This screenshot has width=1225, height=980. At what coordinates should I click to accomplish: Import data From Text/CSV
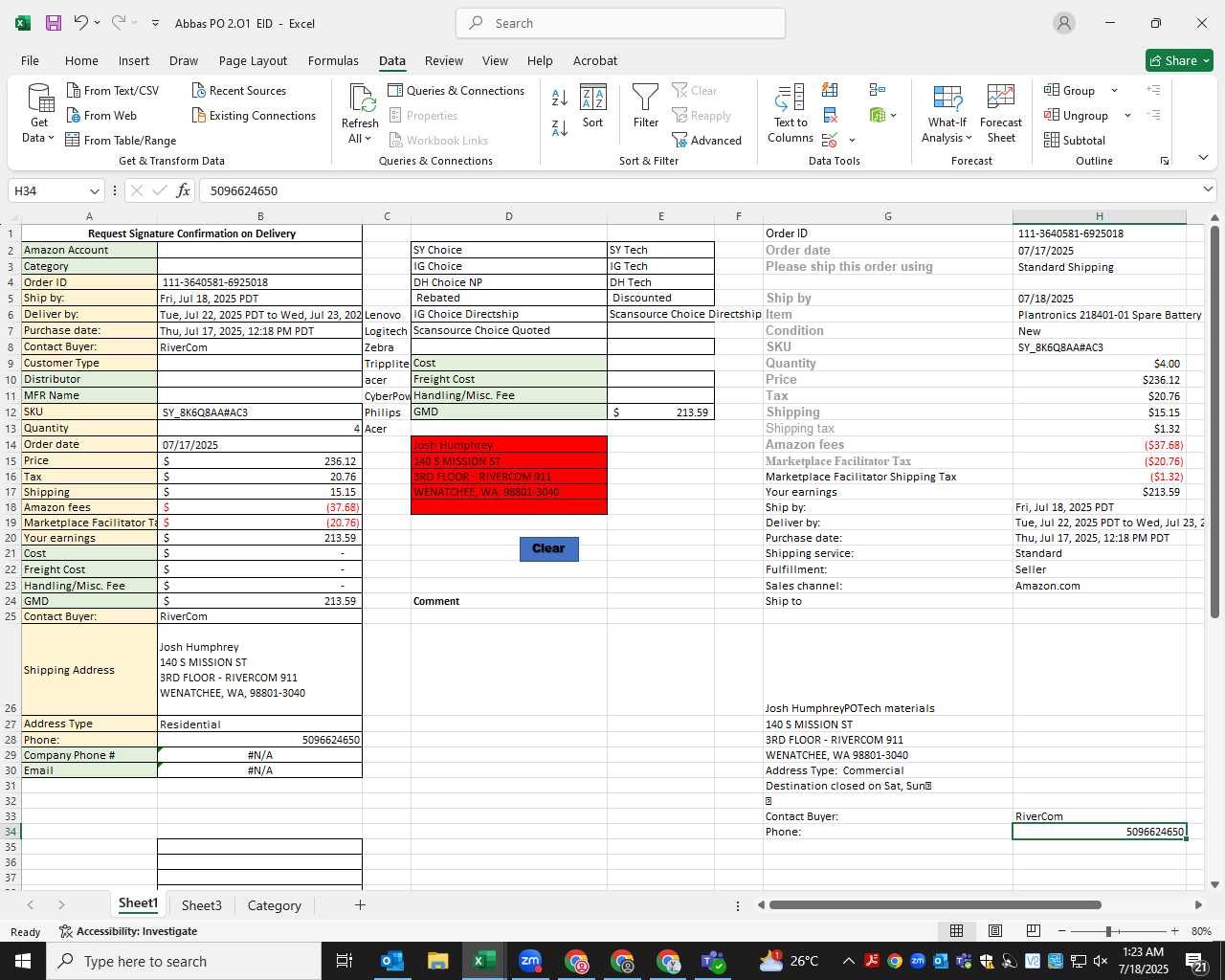point(113,90)
